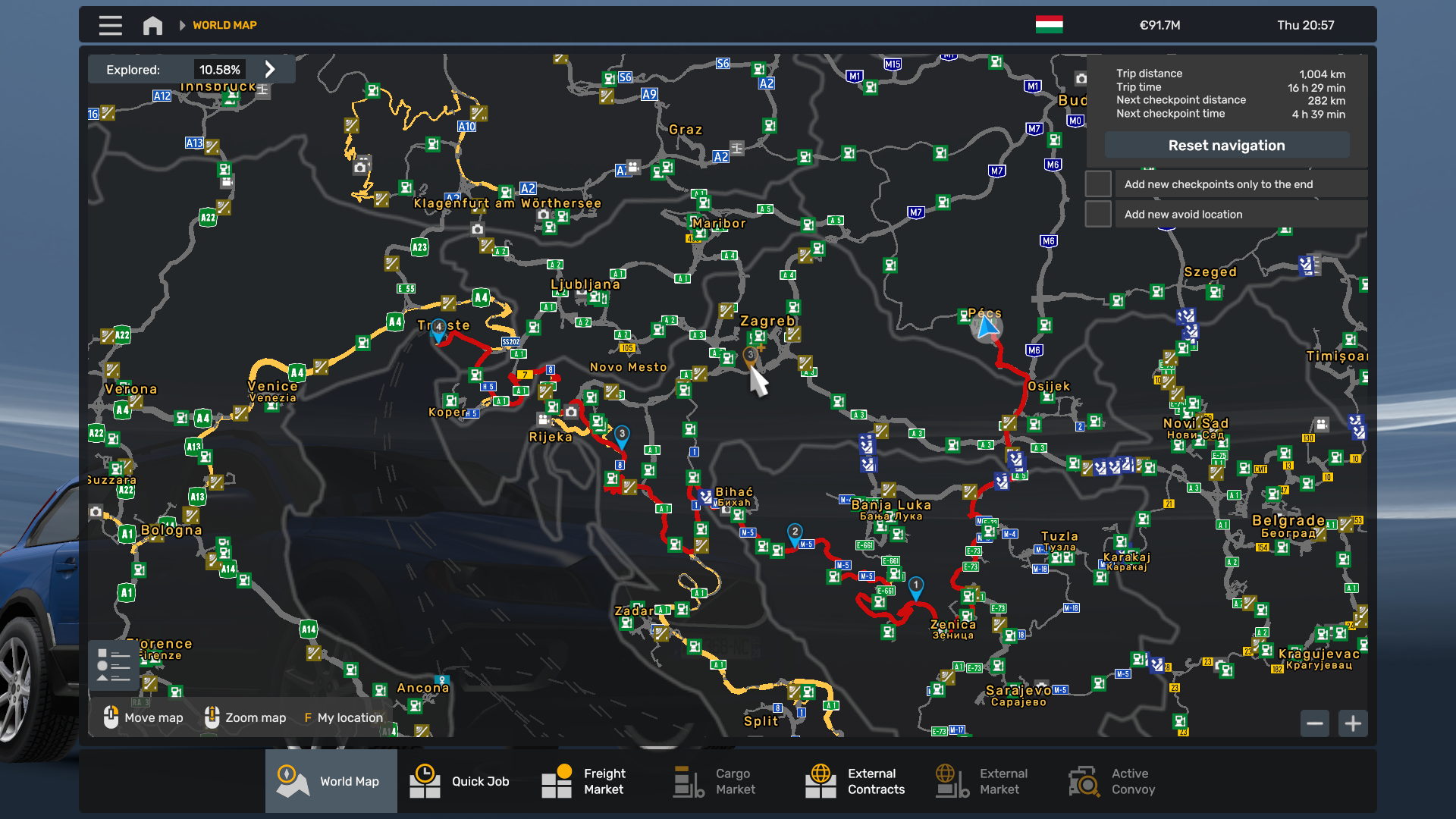The height and width of the screenshot is (819, 1456).
Task: Enable add new checkpoints only to end
Action: coord(1098,184)
